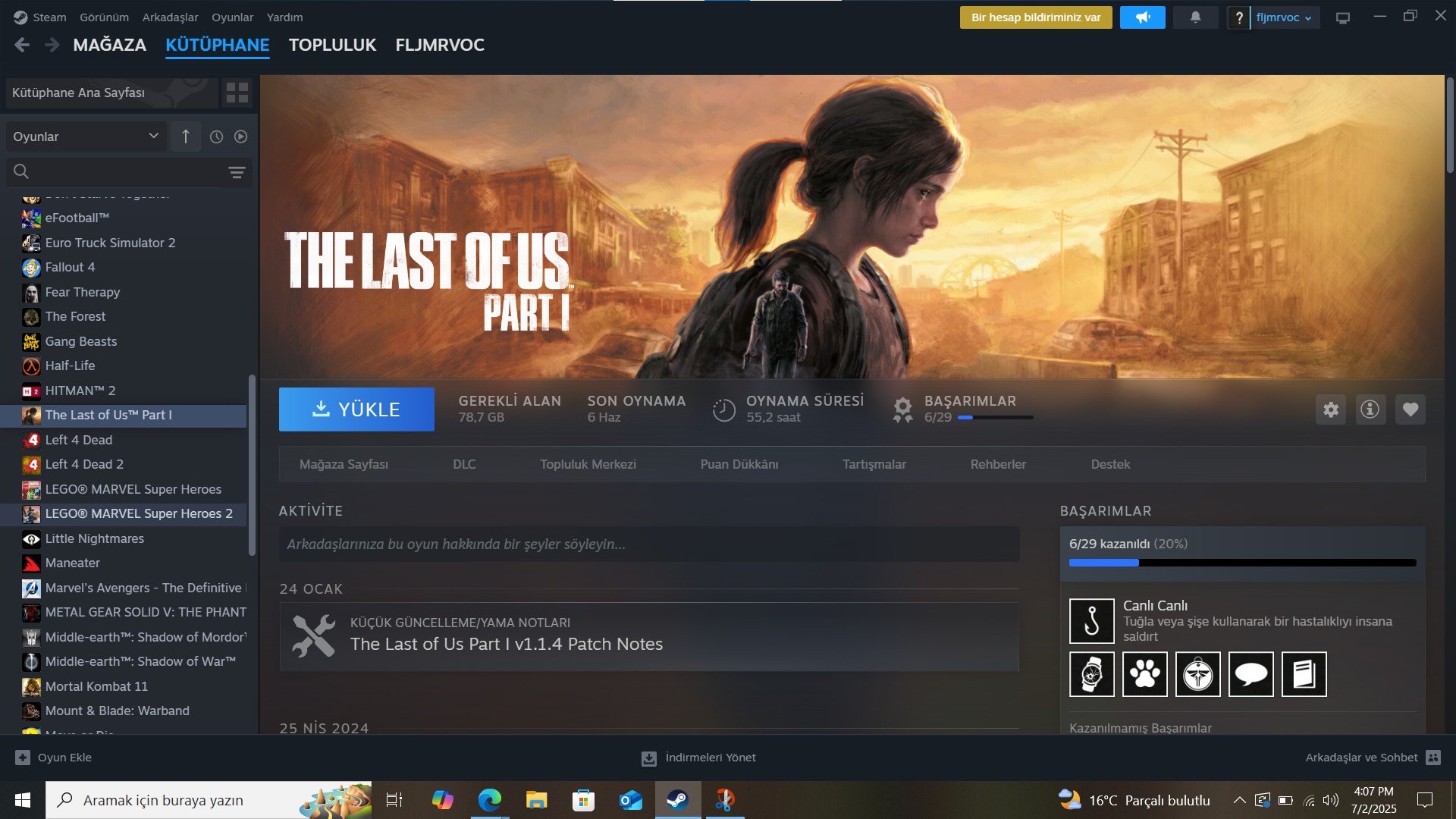This screenshot has width=1456, height=819.
Task: Open advanced filter icon in library search
Action: click(x=237, y=172)
